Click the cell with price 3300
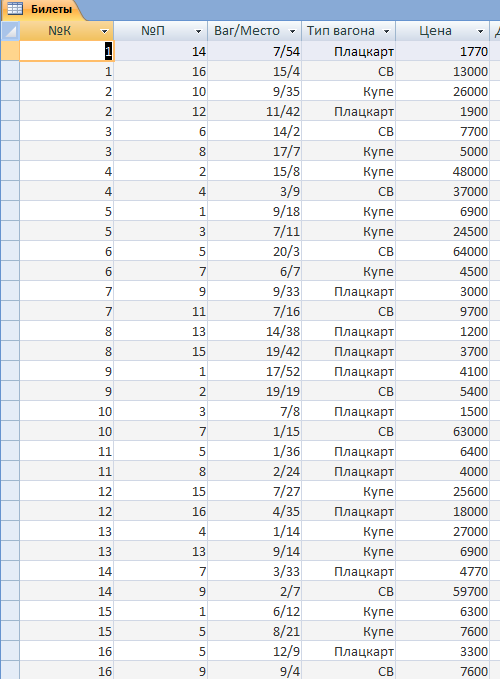Viewport: 500px width, 679px height. tap(442, 651)
